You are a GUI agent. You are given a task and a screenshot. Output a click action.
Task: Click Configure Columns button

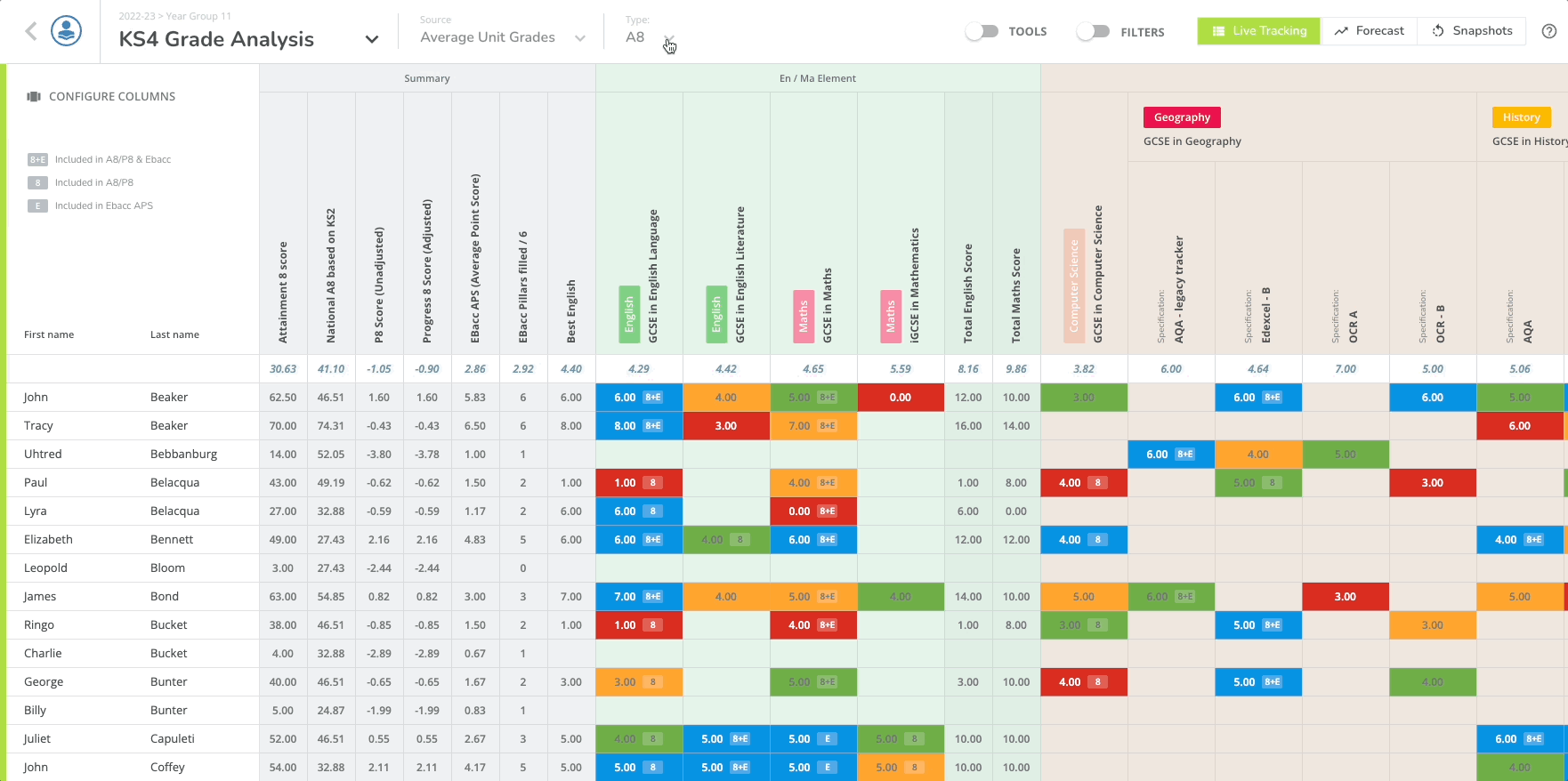(x=111, y=97)
